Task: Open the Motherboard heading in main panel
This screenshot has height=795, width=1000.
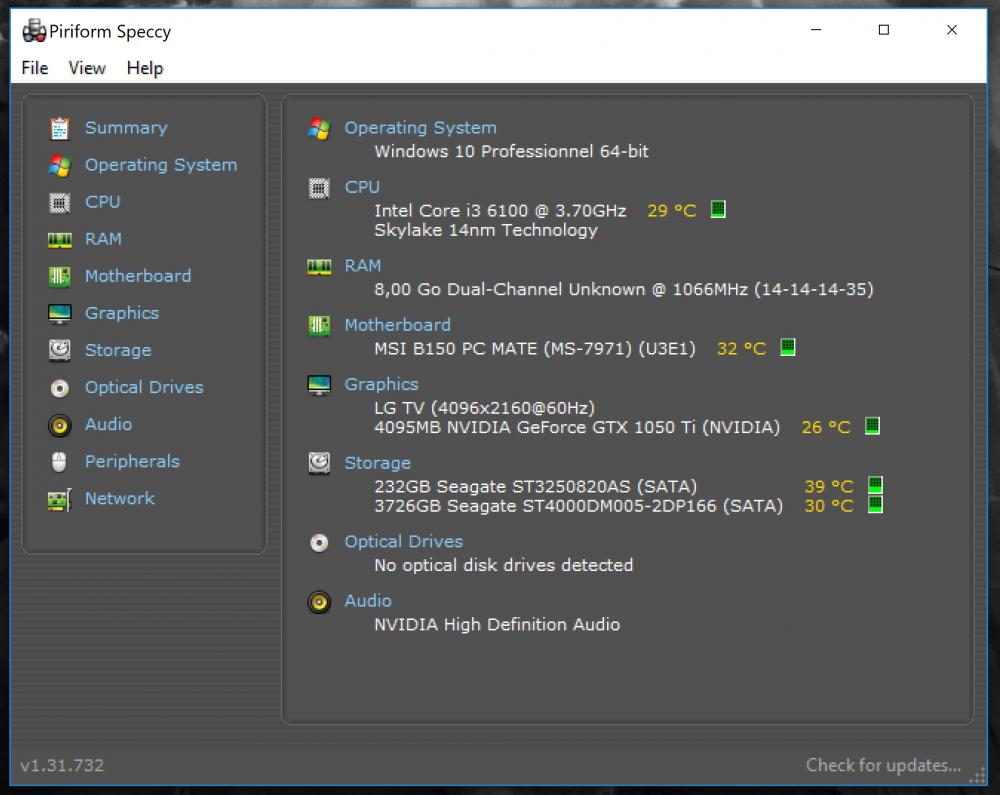Action: coord(397,325)
